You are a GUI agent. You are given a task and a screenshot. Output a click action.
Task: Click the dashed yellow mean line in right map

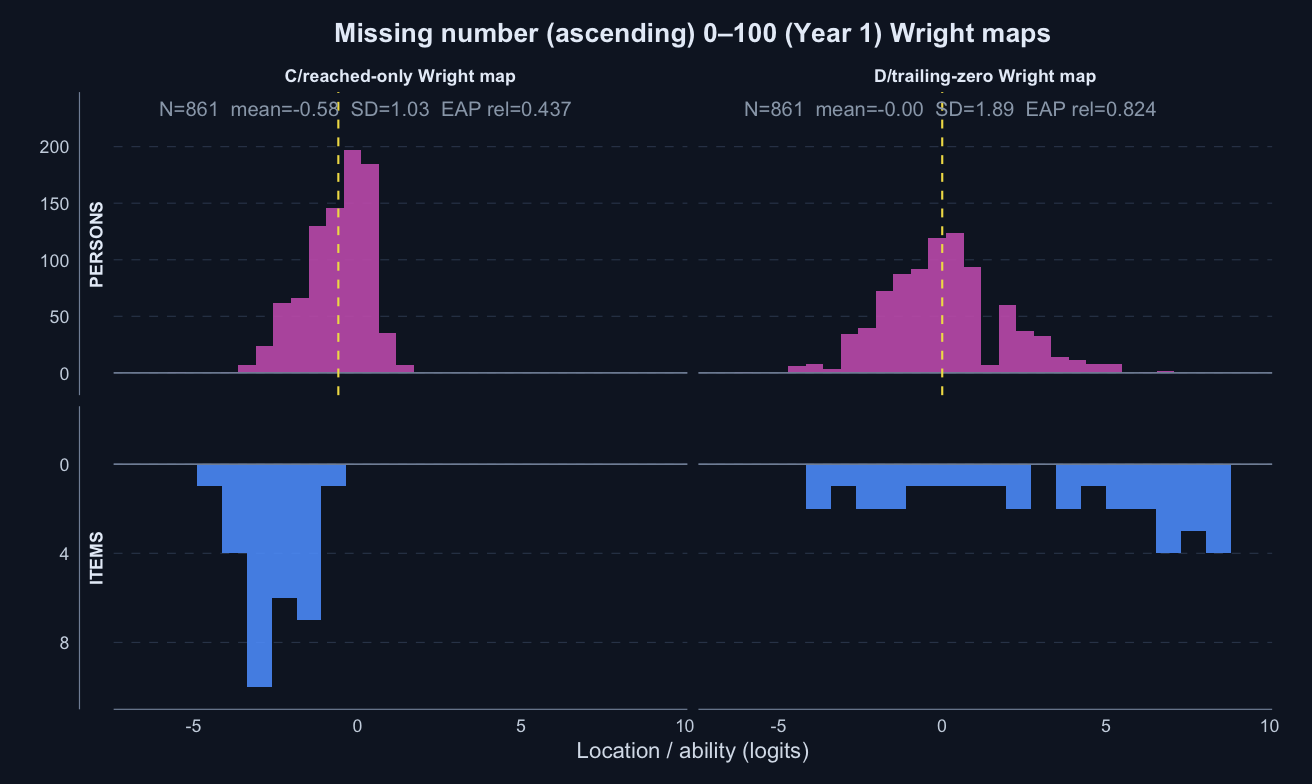pos(942,243)
